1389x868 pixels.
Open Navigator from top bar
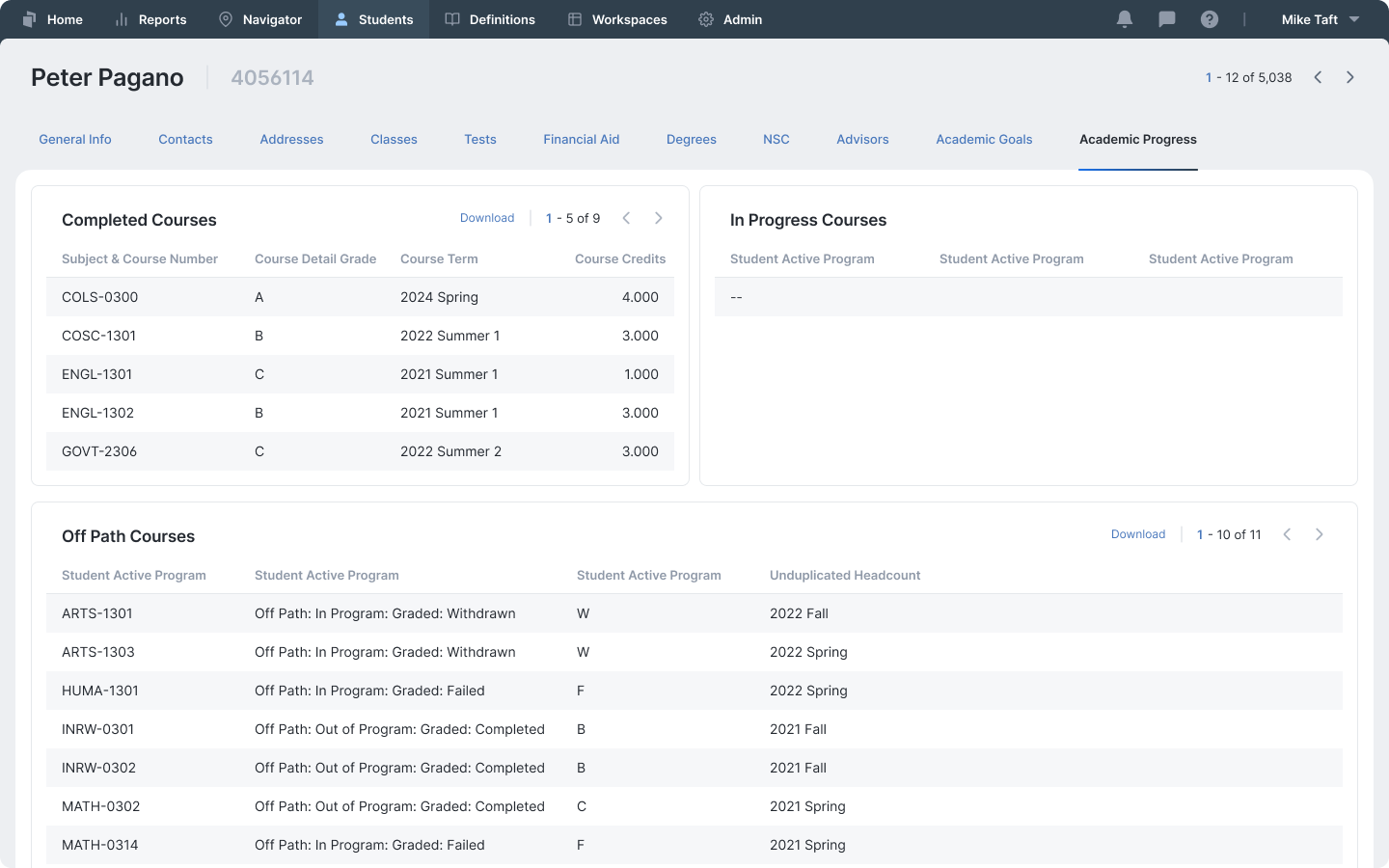[260, 19]
